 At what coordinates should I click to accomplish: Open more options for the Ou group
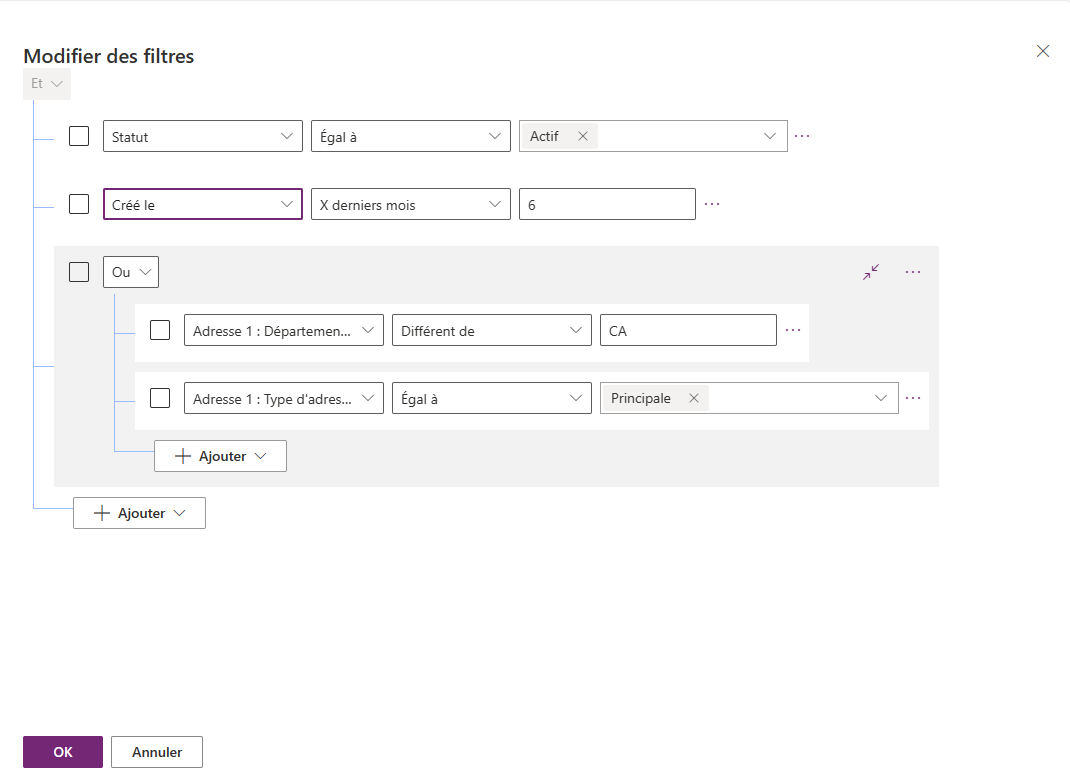click(x=913, y=272)
